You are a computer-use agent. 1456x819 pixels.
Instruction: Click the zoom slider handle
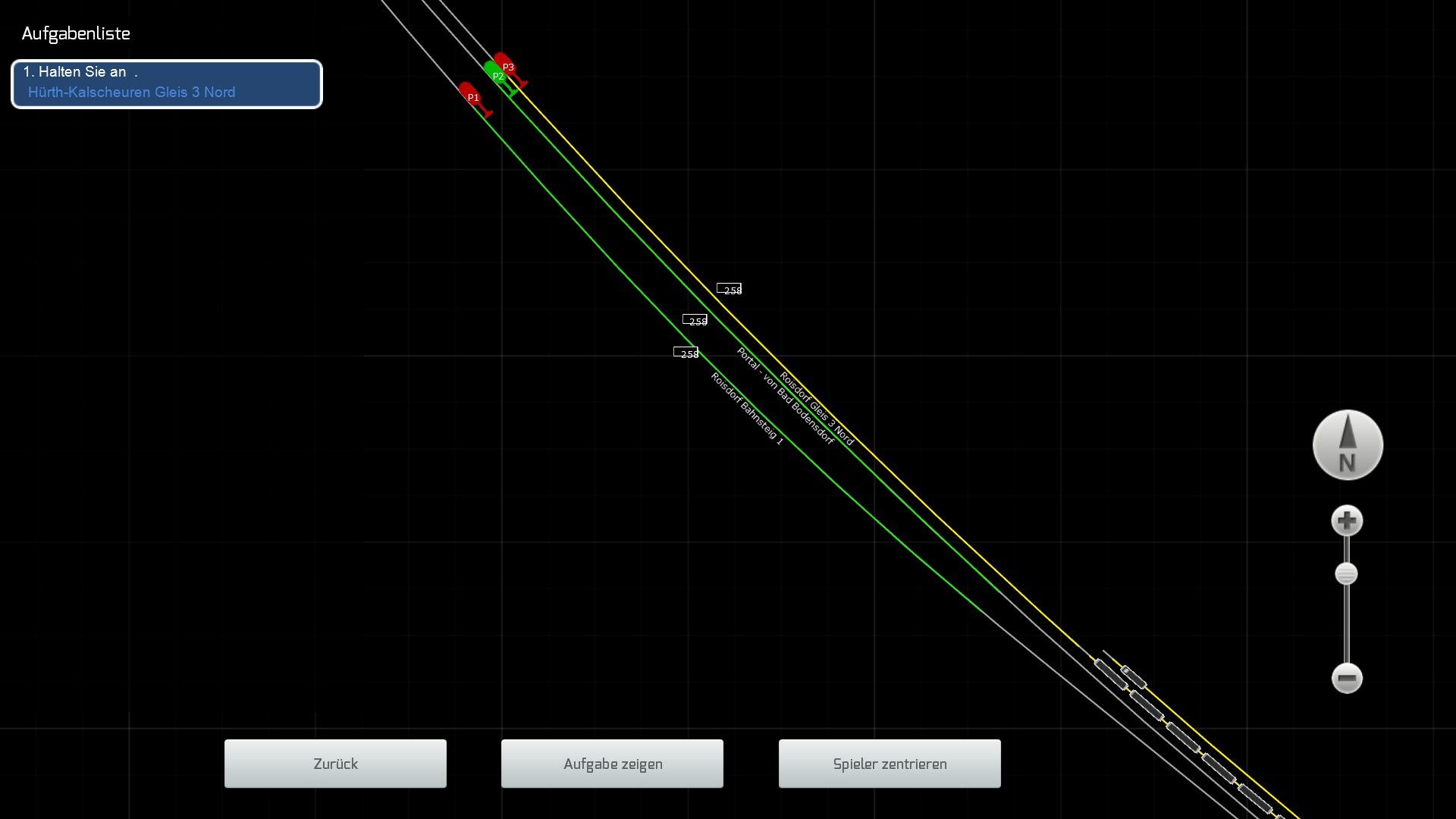[x=1346, y=574]
